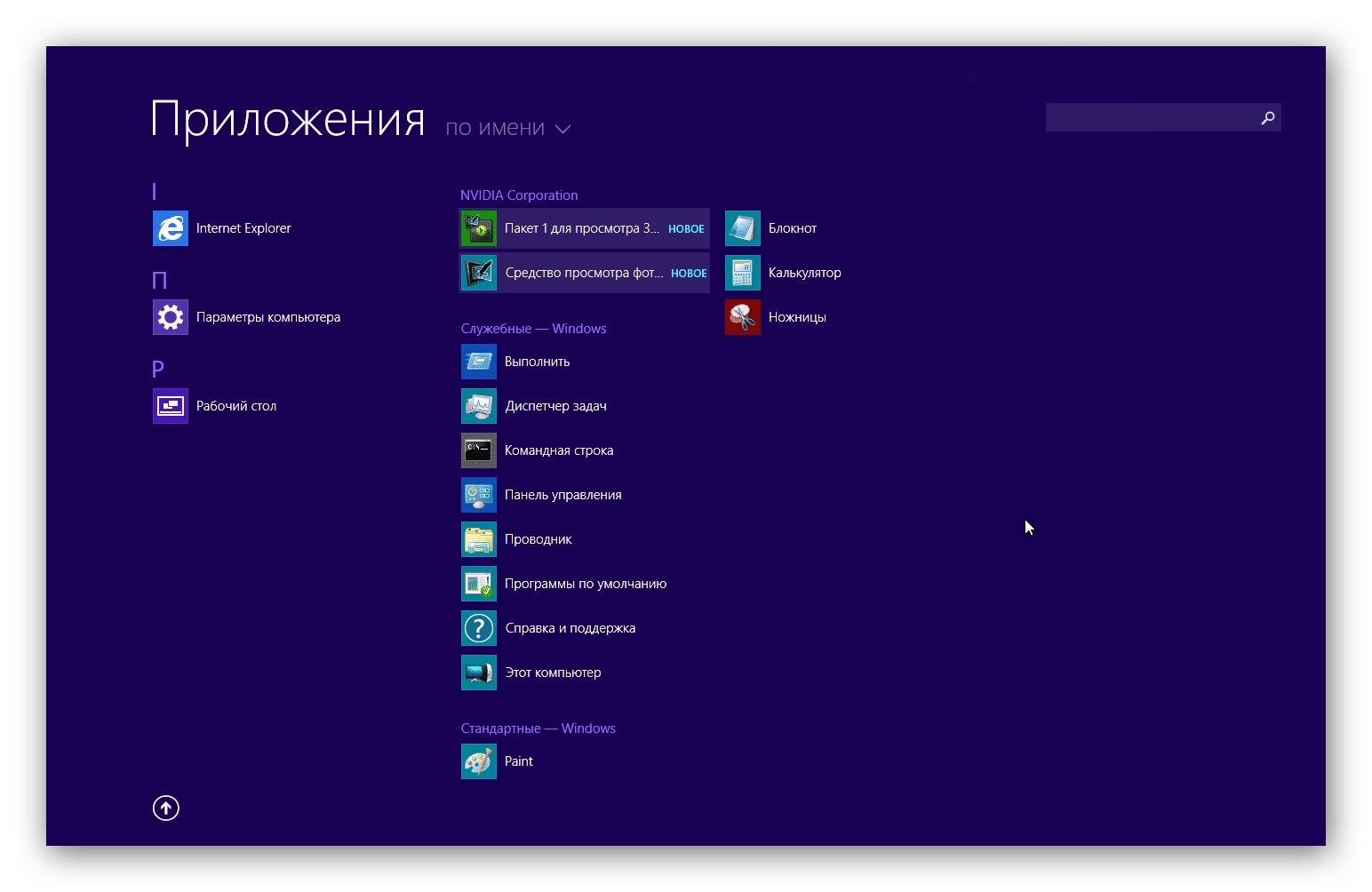Image resolution: width=1372 pixels, height=892 pixels.
Task: Click the 'Справка и поддержка' text
Action: [x=570, y=628]
